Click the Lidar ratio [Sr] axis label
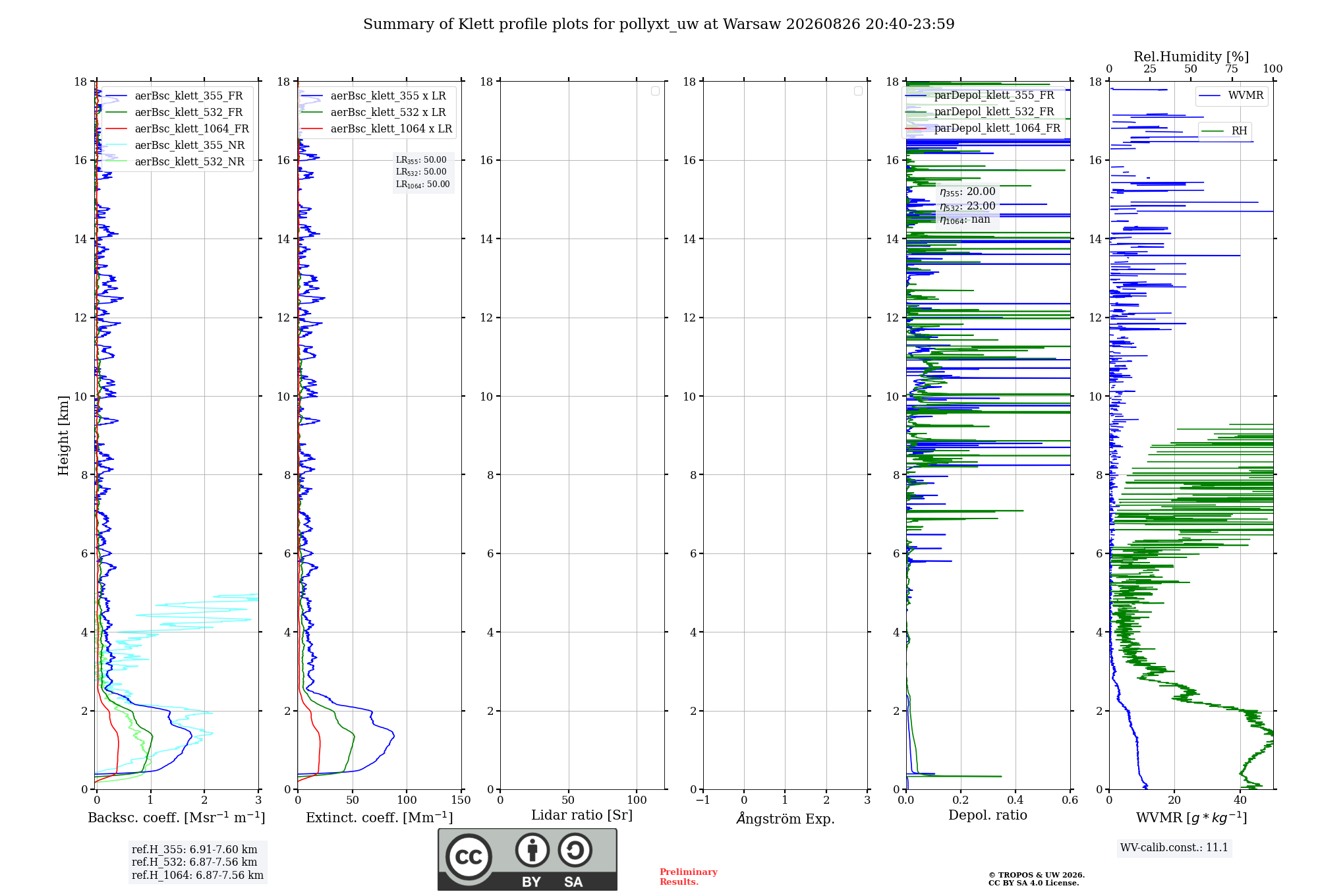This screenshot has height=896, width=1318. point(582,816)
